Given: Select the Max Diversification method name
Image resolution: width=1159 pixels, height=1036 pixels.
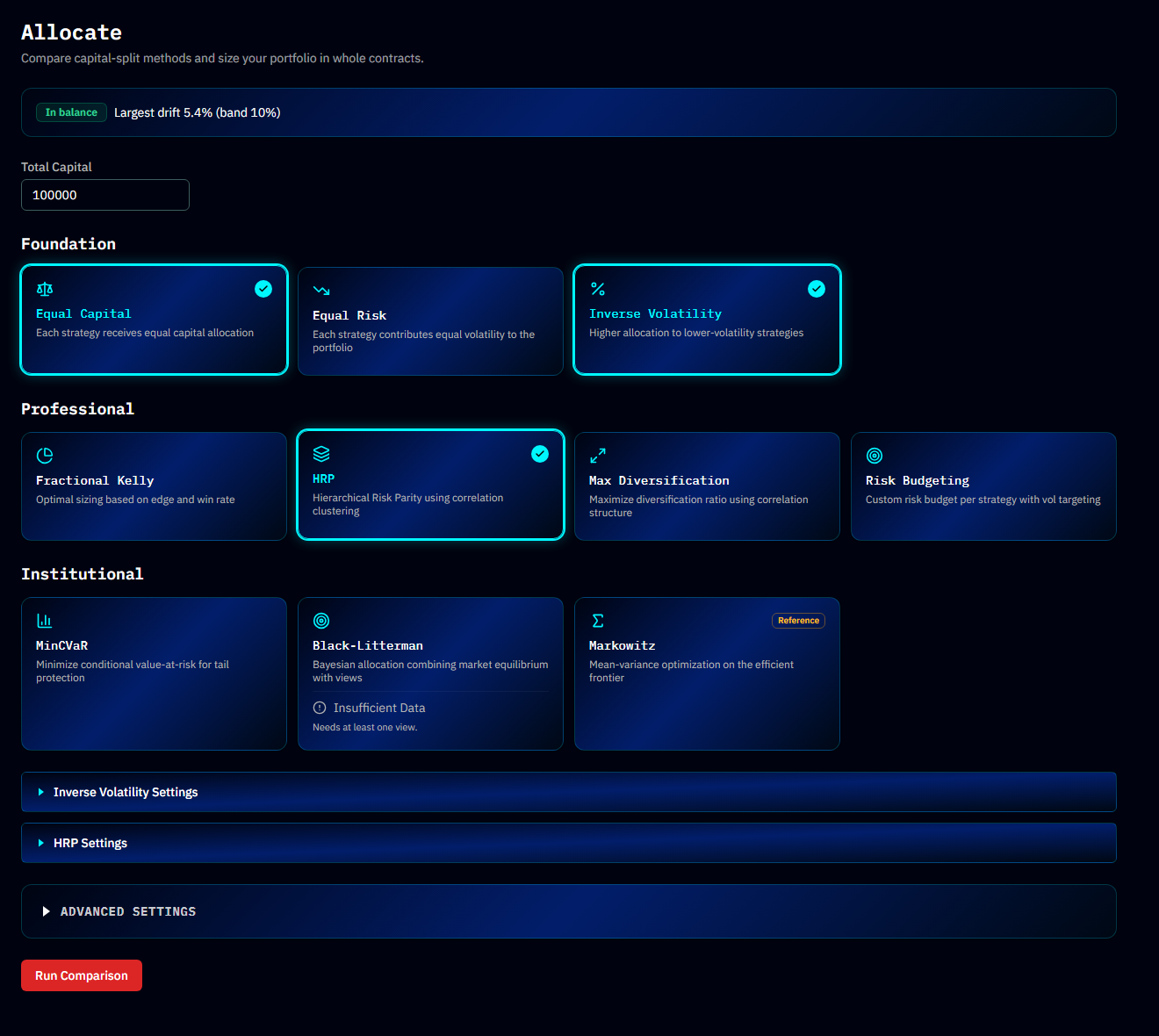Looking at the screenshot, I should click(659, 480).
